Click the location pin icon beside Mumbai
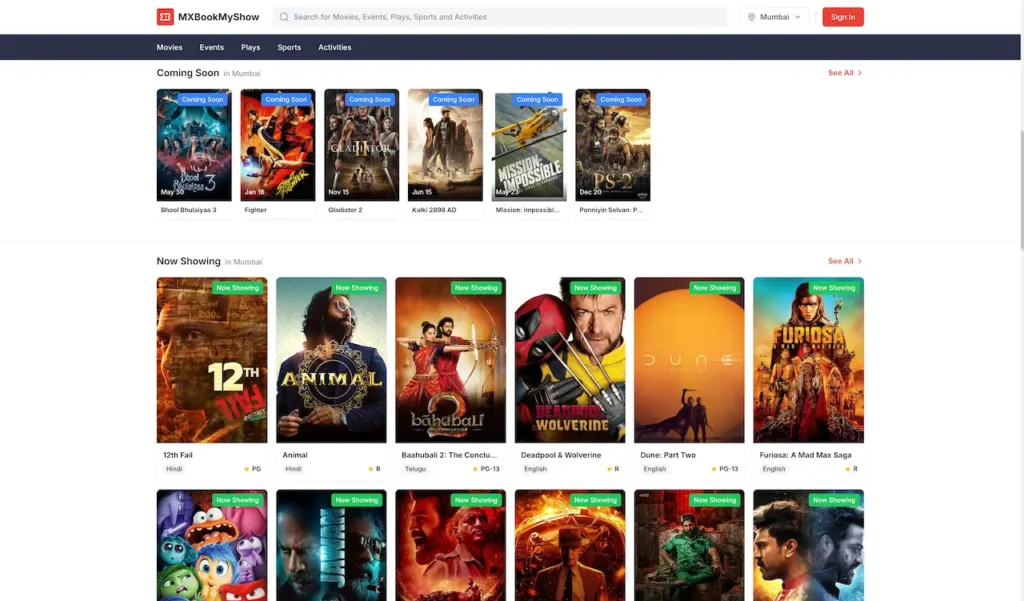 751,17
